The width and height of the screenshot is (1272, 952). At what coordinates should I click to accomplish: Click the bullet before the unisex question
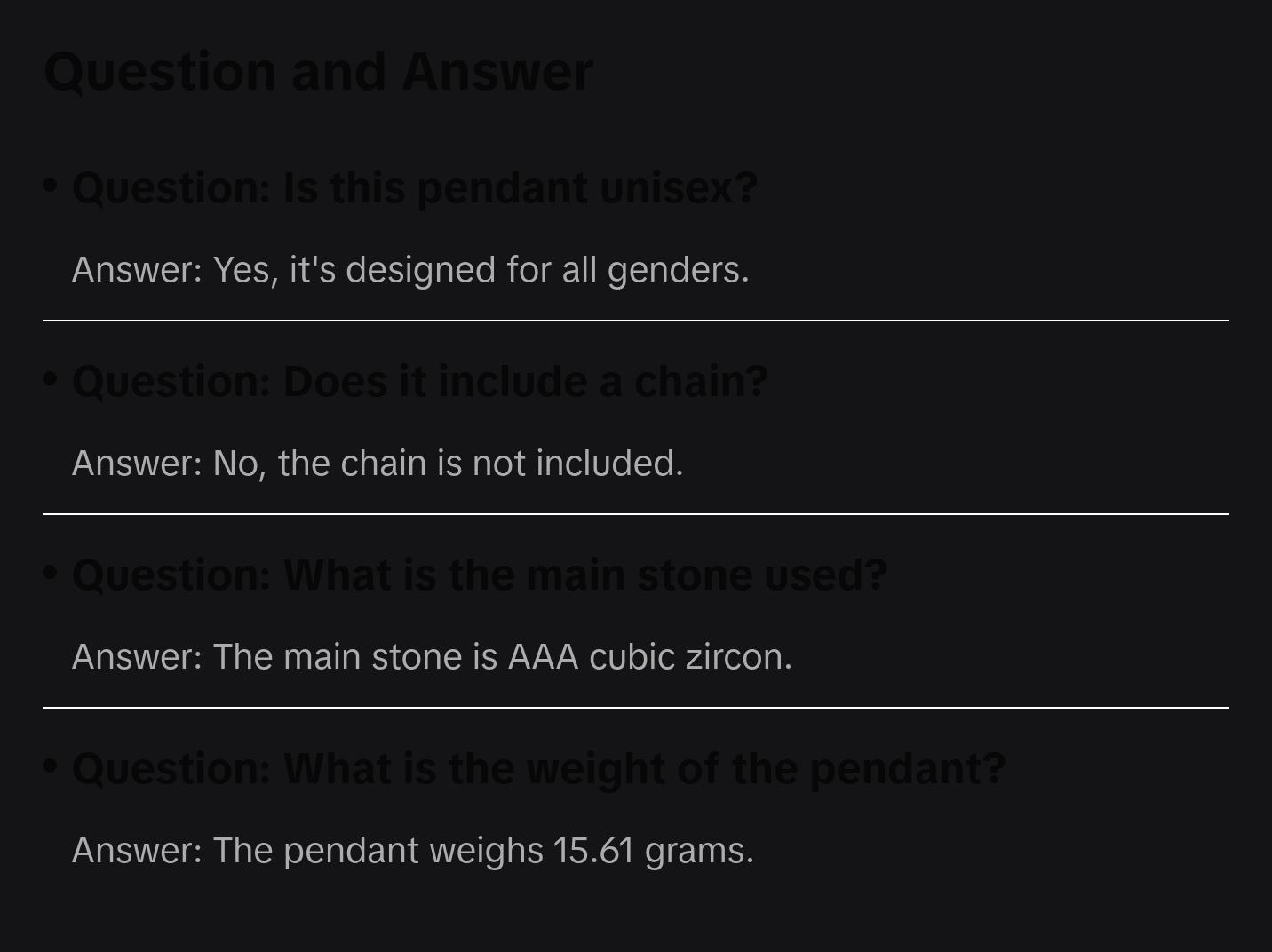pos(51,186)
